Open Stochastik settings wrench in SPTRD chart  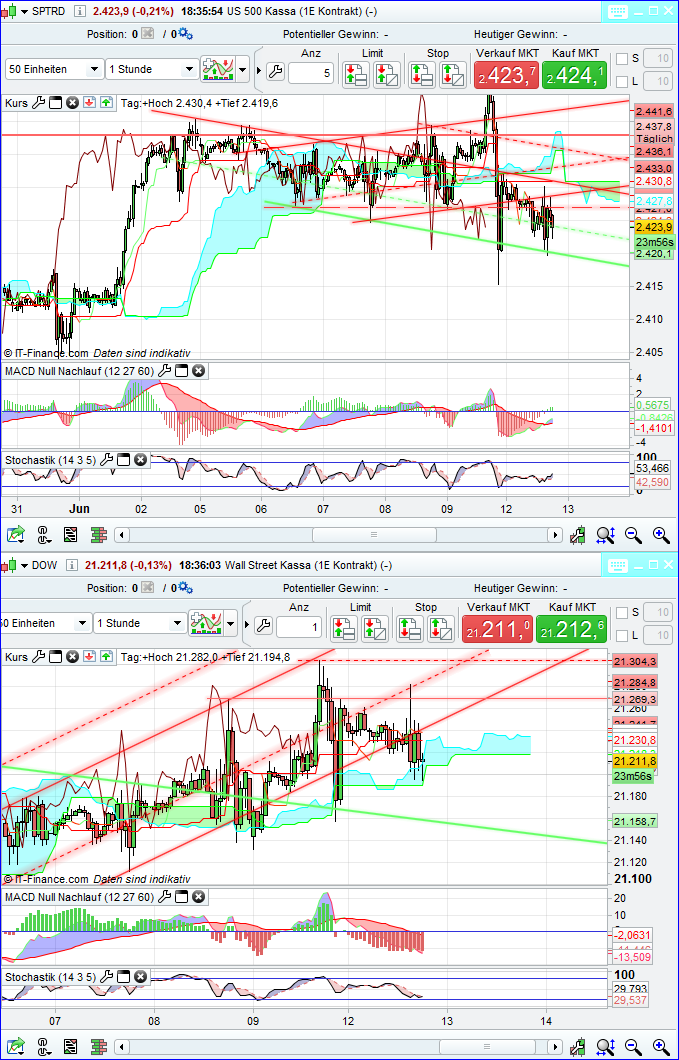coord(106,460)
